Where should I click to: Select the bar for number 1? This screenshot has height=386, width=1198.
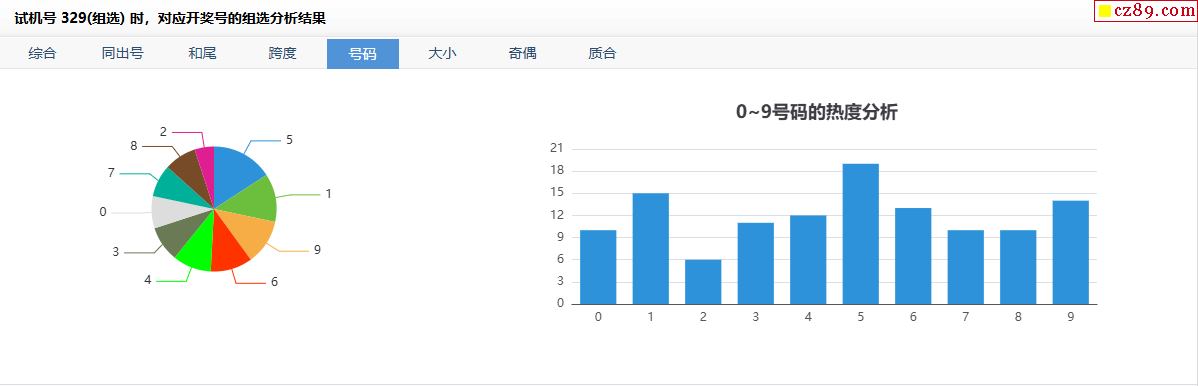point(650,248)
